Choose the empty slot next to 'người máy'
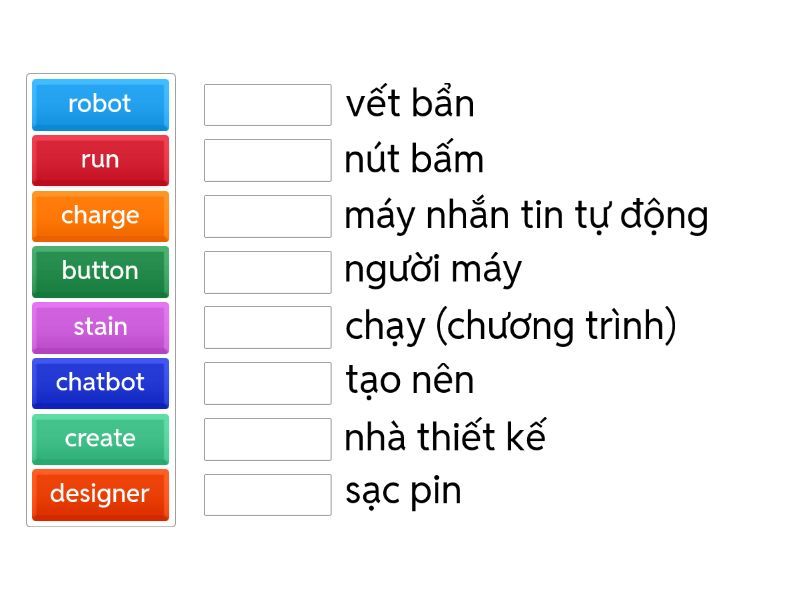This screenshot has height=600, width=800. [267, 272]
